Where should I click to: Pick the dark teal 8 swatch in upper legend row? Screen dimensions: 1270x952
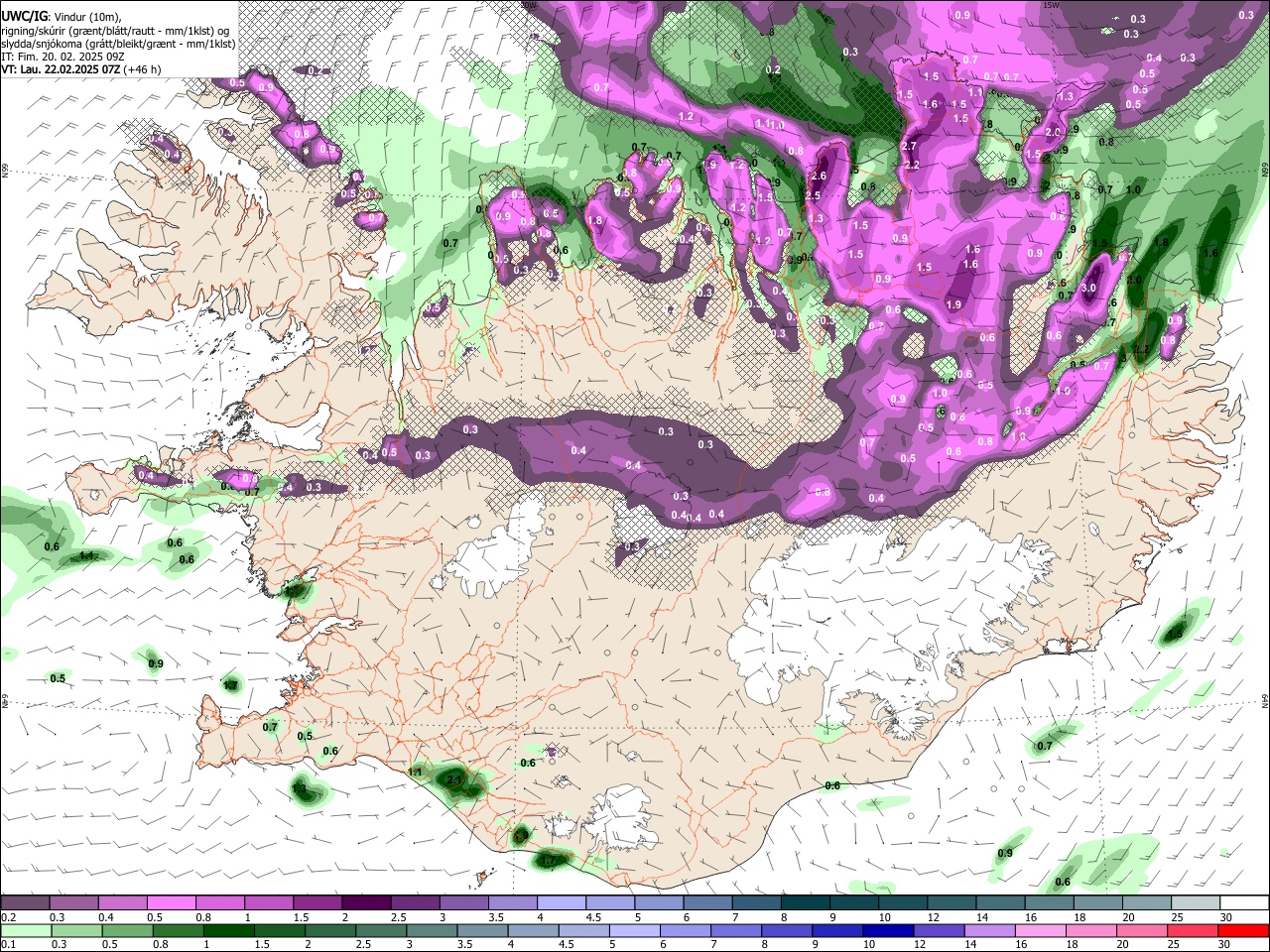pyautogui.click(x=805, y=903)
